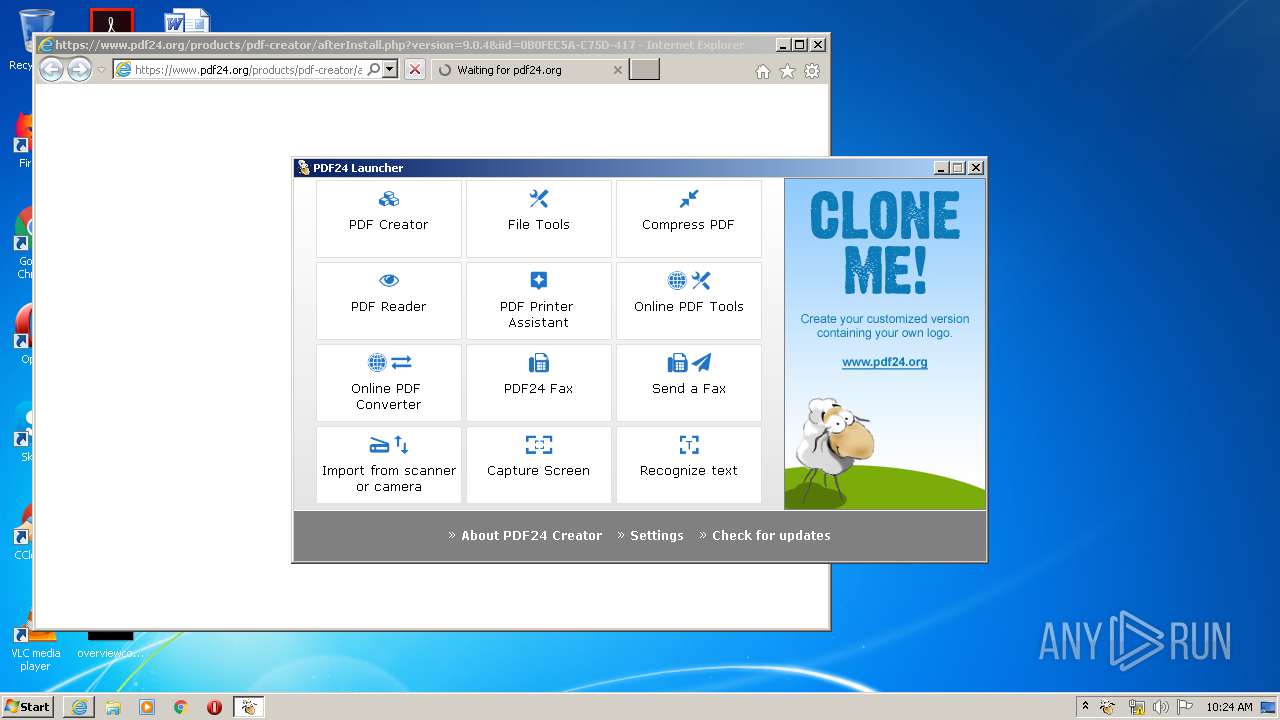1280x720 pixels.
Task: Open the PDF24 Settings link
Action: 656,535
